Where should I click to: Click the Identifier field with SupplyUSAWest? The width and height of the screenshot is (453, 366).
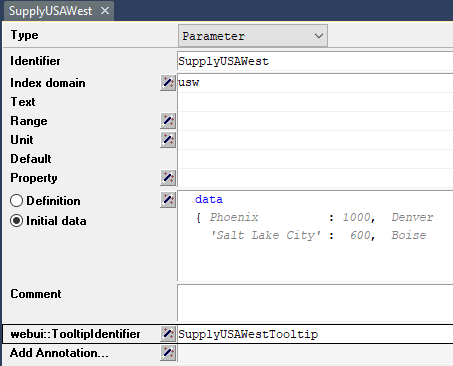click(315, 61)
